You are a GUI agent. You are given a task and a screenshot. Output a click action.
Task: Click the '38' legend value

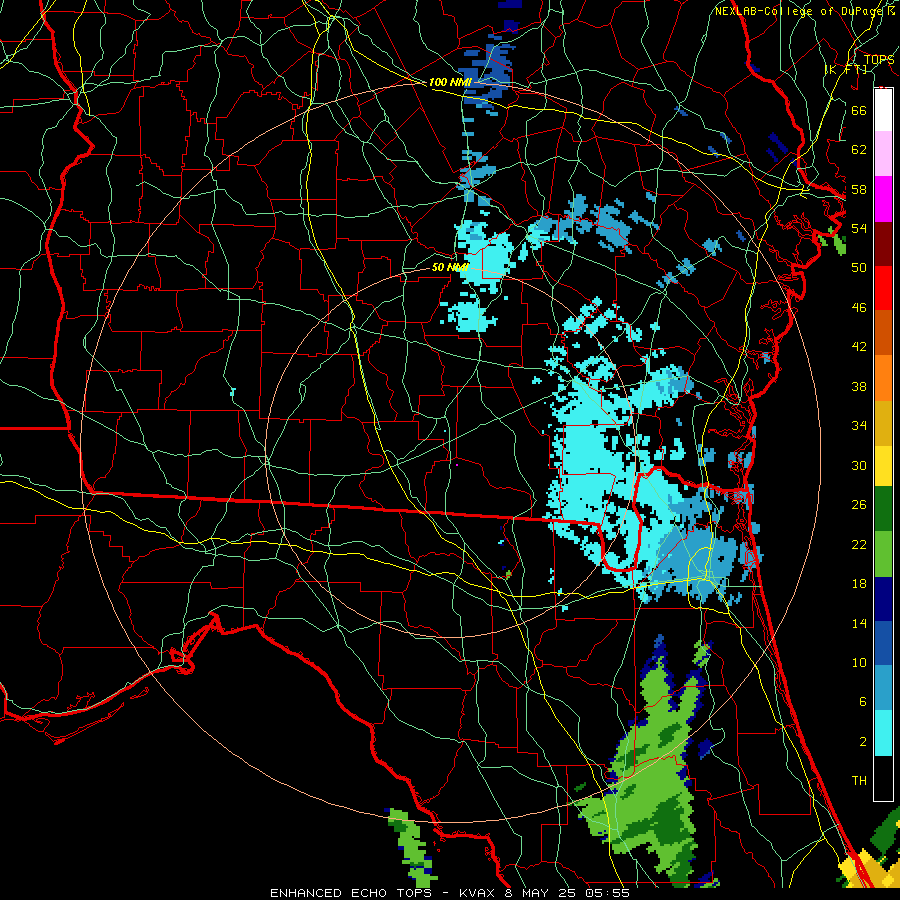859,386
